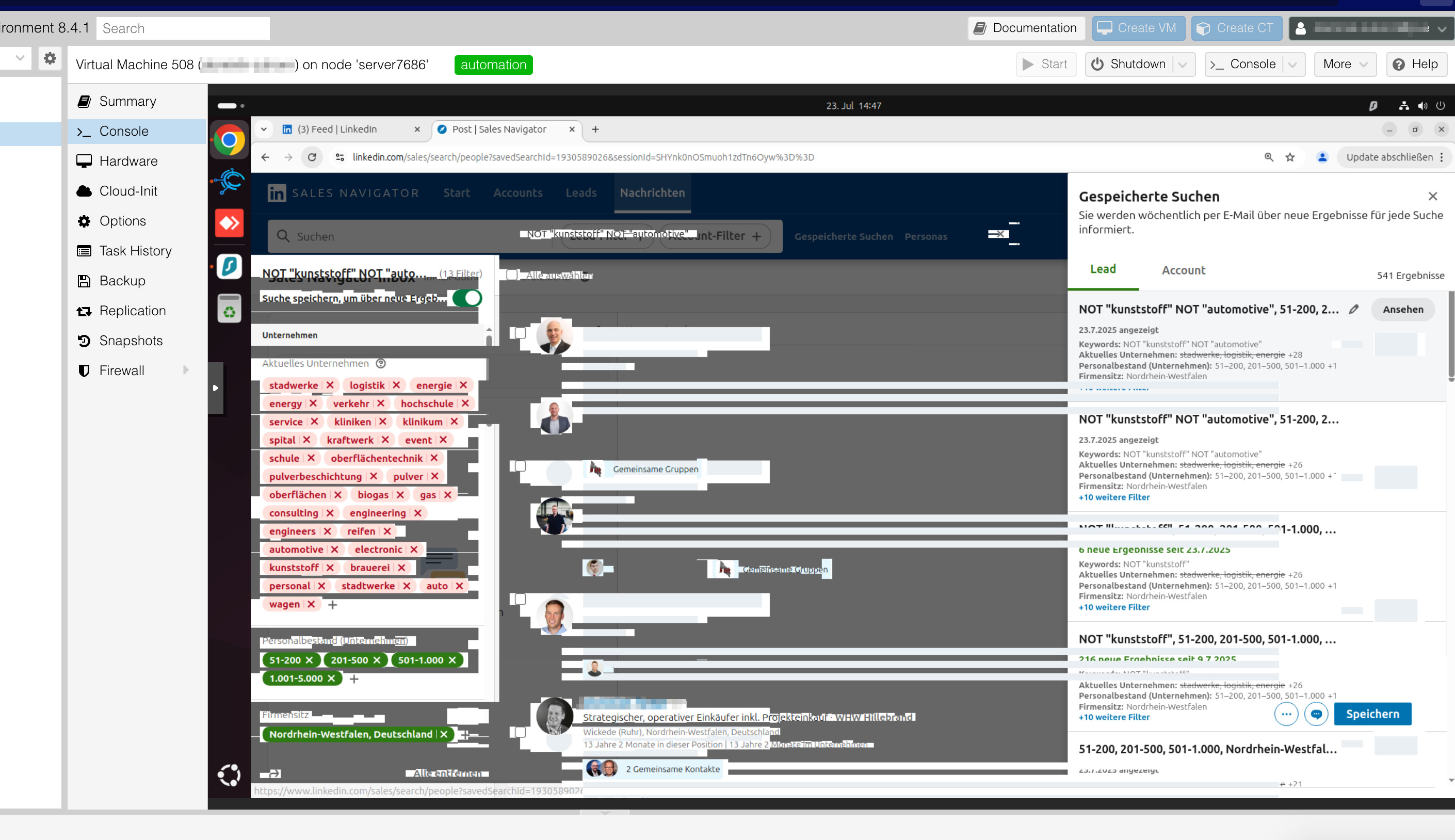Viewport: 1455px width, 840px height.
Task: Tick the checkbox beside Gemeinsame Gruppen lead
Action: click(521, 466)
